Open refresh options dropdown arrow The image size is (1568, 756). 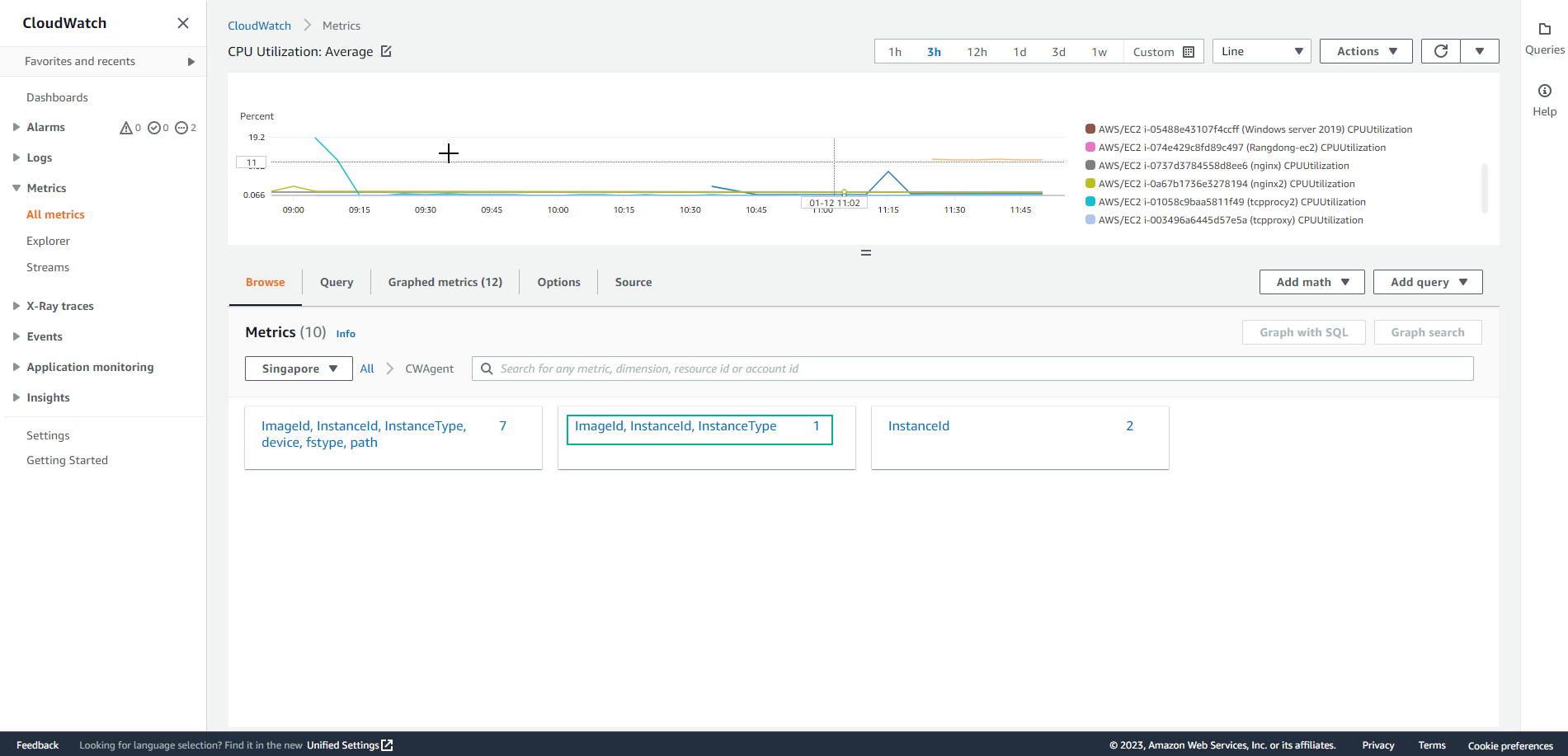1480,51
